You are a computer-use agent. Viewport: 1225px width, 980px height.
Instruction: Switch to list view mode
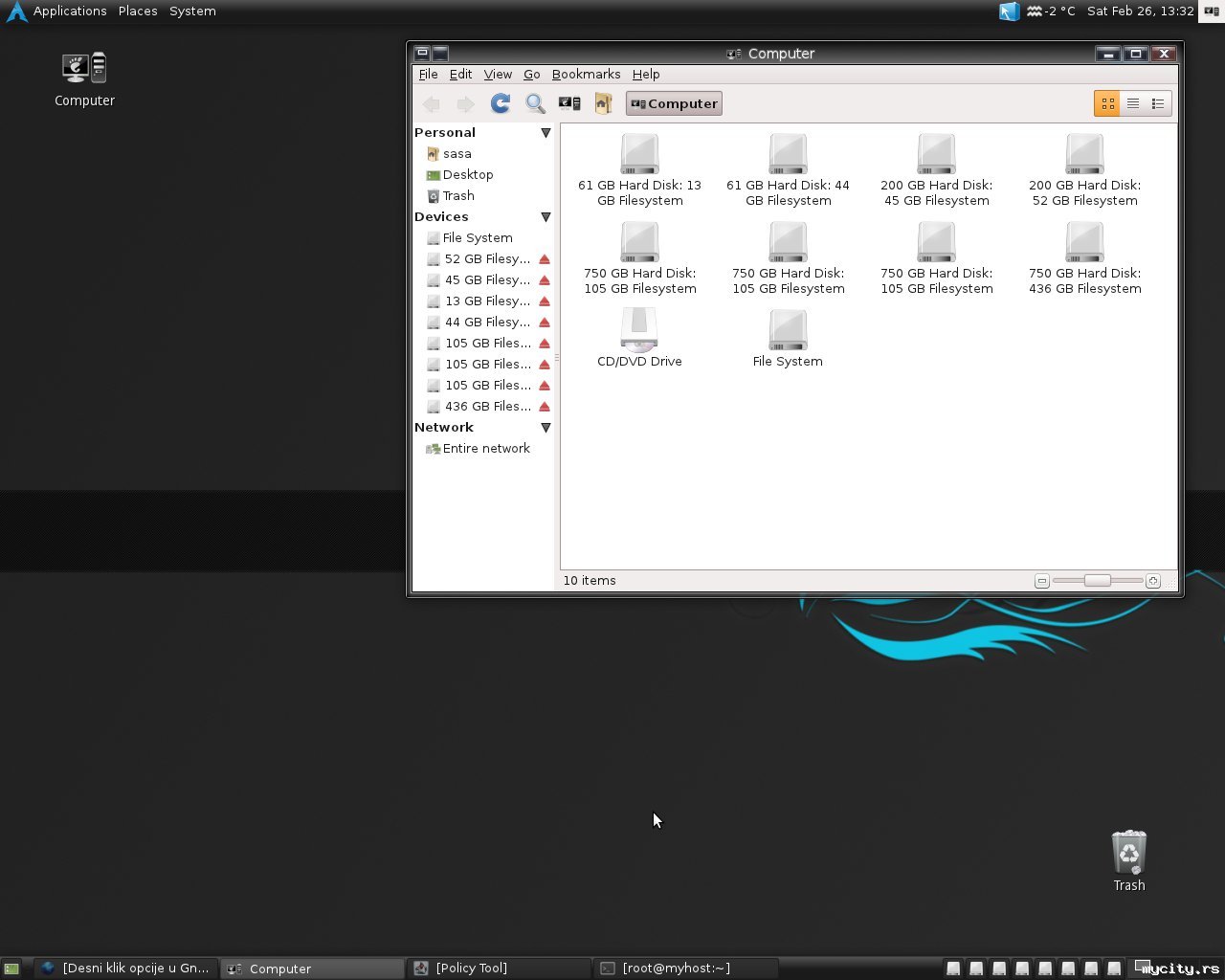point(1133,103)
